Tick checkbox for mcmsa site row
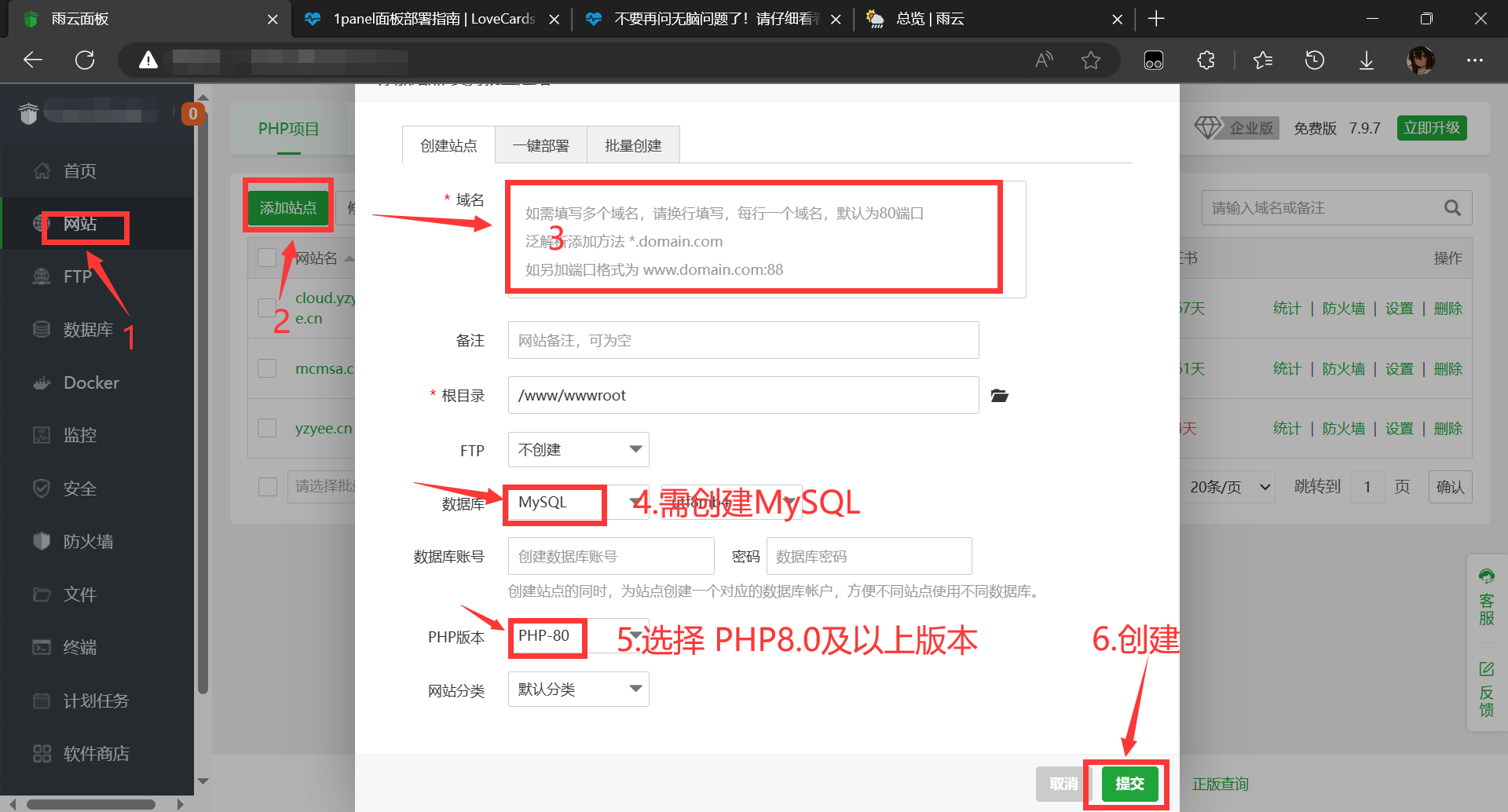This screenshot has height=812, width=1508. (267, 368)
